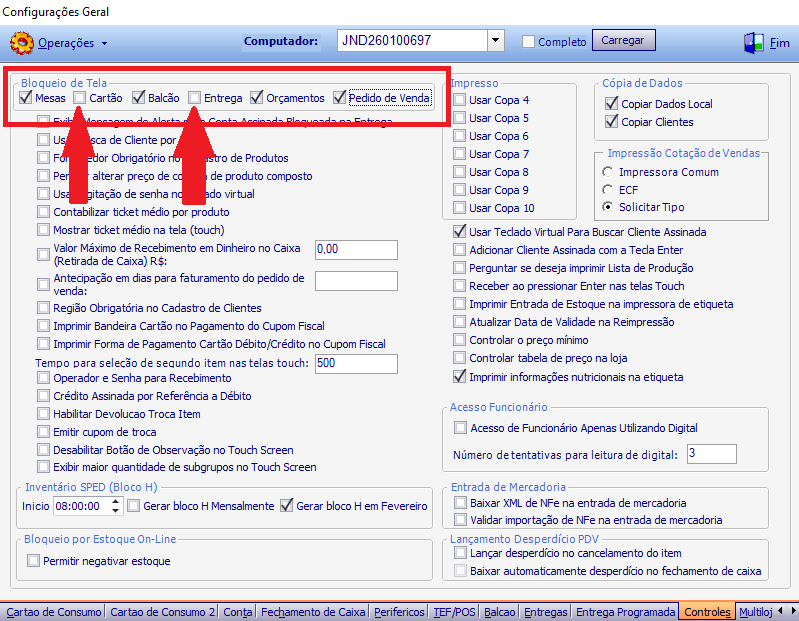The width and height of the screenshot is (799, 621).
Task: Enable Operador e Senha para Recebimento
Action: tap(43, 378)
